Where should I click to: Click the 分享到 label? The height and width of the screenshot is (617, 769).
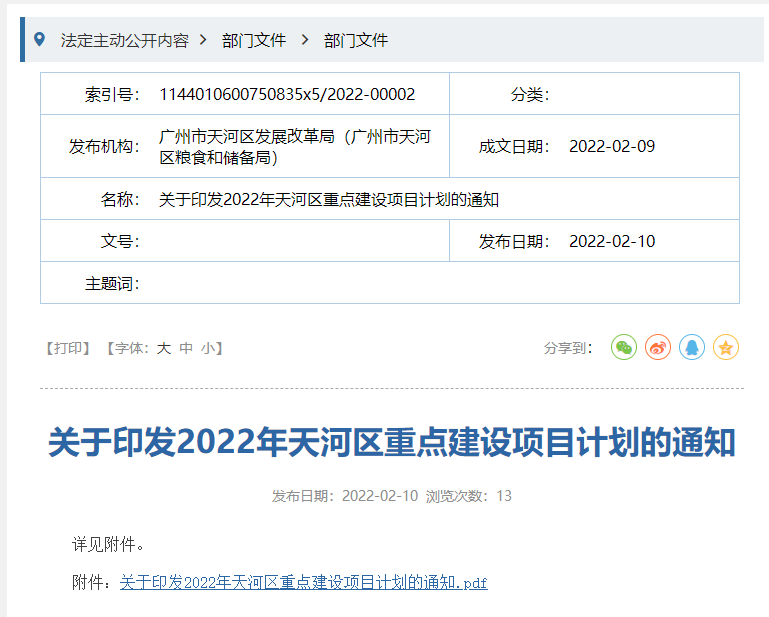568,348
